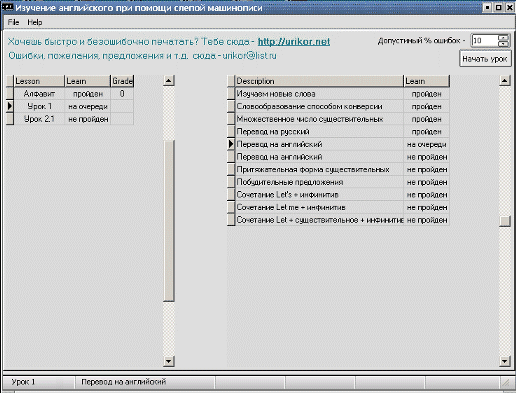
Task: Select Сочетание Let's + инфинитив row
Action: (x=338, y=195)
